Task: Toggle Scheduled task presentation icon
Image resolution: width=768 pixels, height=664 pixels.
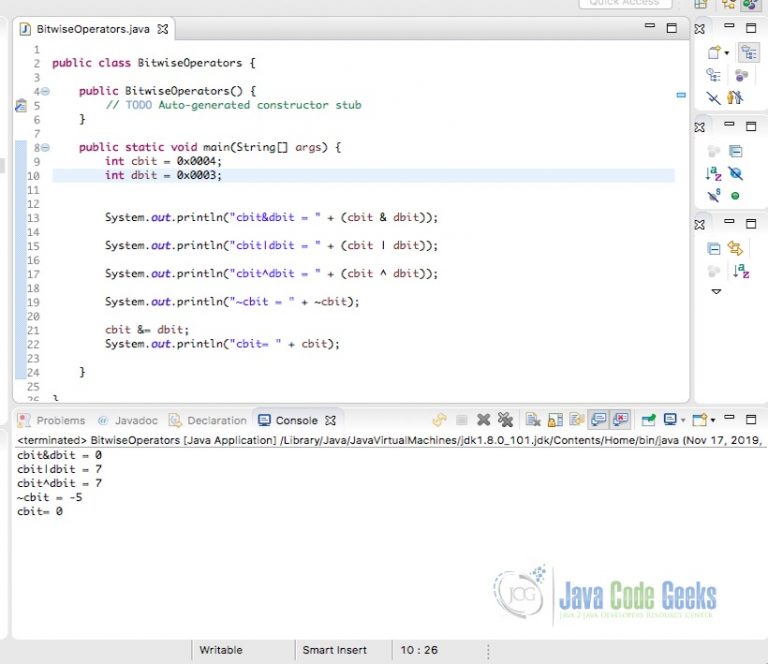Action: (x=714, y=75)
